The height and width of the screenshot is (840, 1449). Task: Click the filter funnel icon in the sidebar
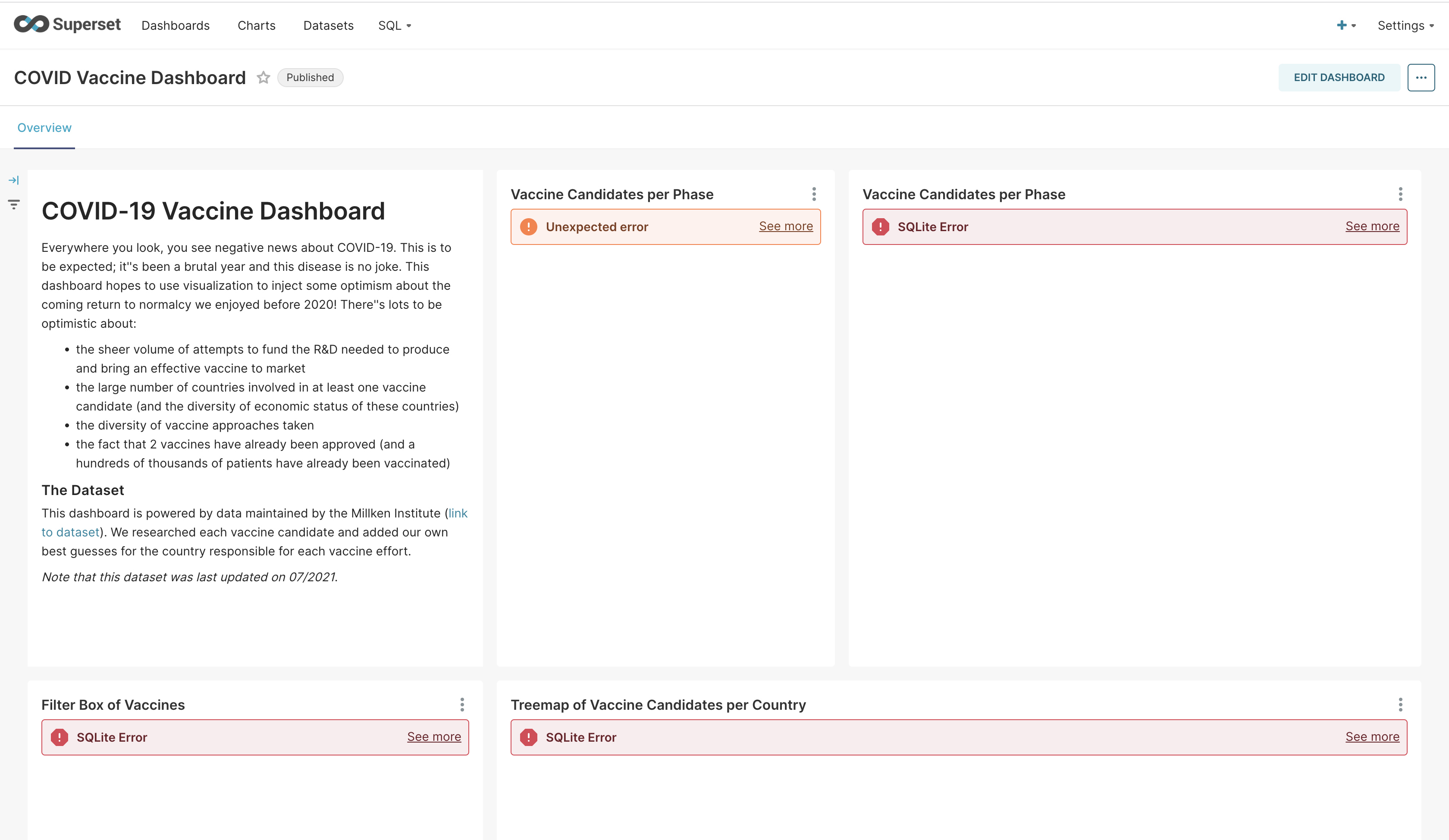point(14,204)
